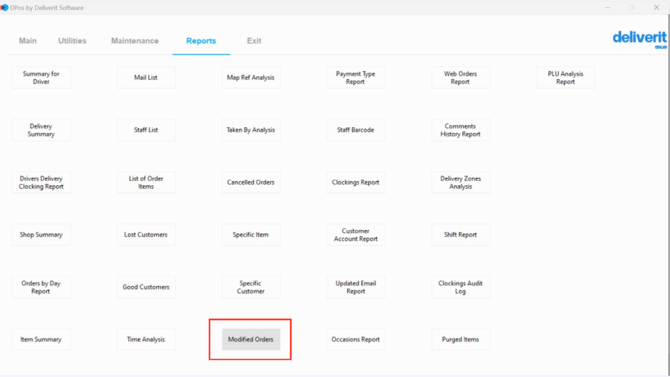Open the Specific Customer report

(x=251, y=287)
